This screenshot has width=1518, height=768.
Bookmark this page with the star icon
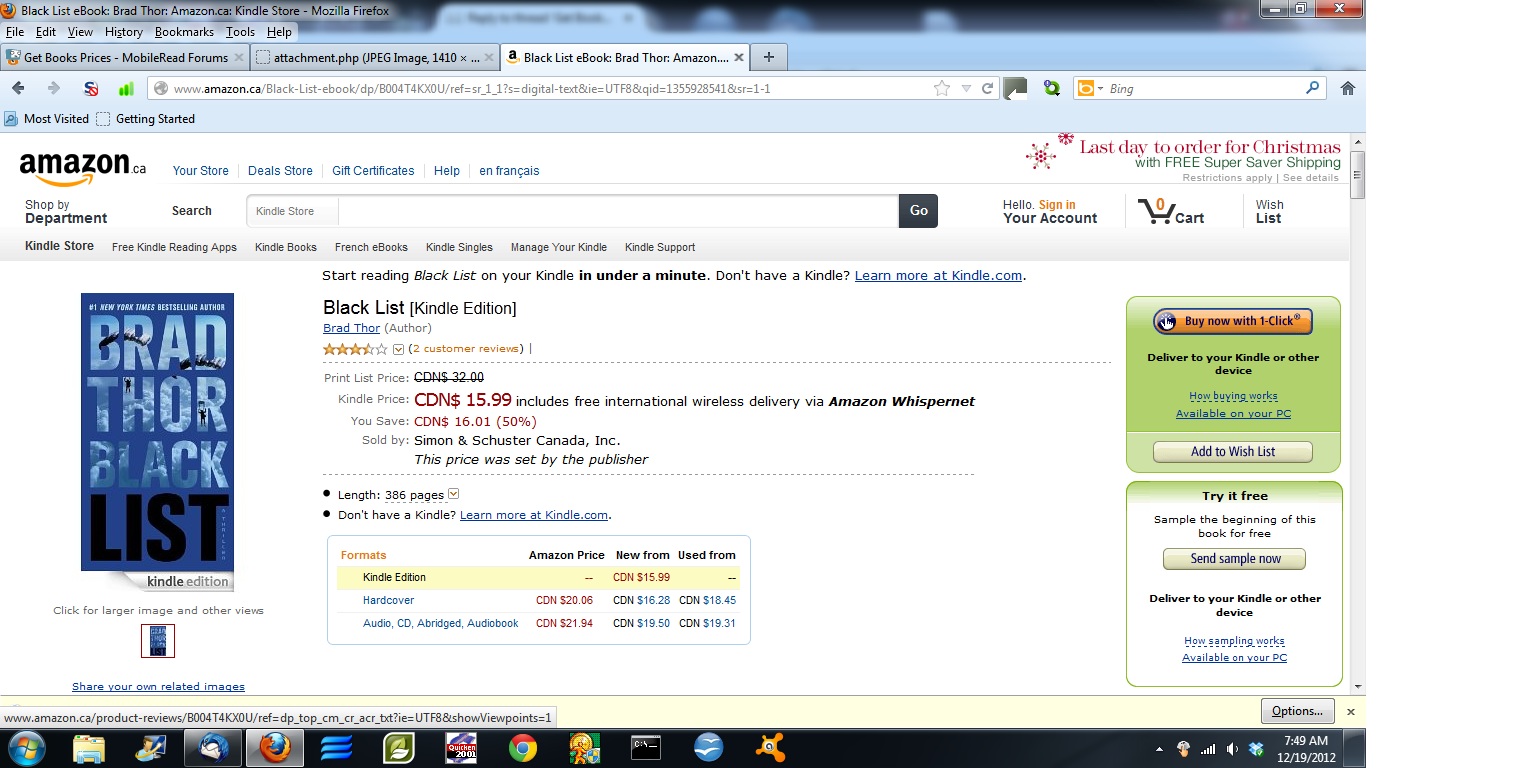click(942, 88)
